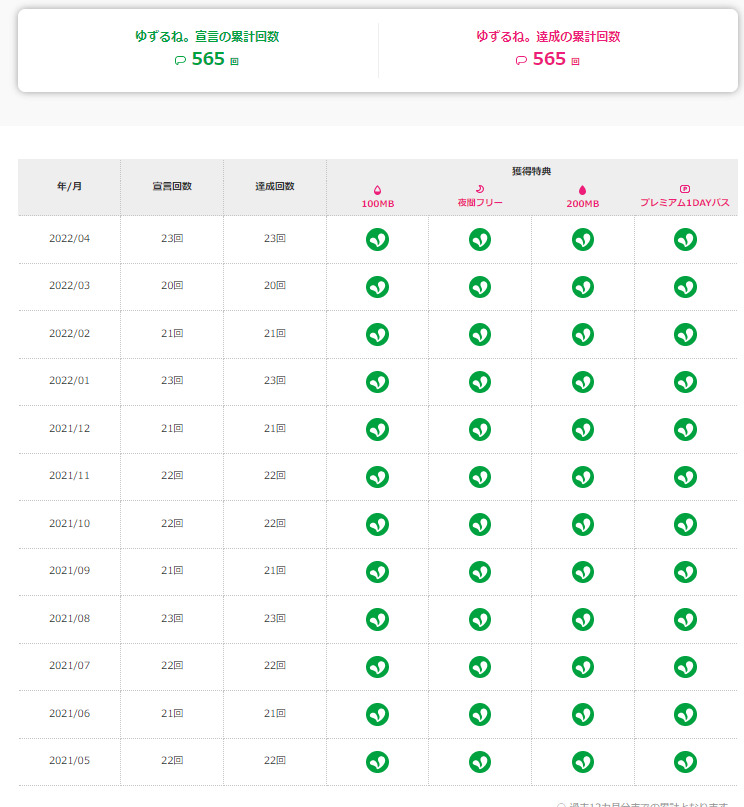Select the 年/月 column header
744x807 pixels.
(x=69, y=187)
